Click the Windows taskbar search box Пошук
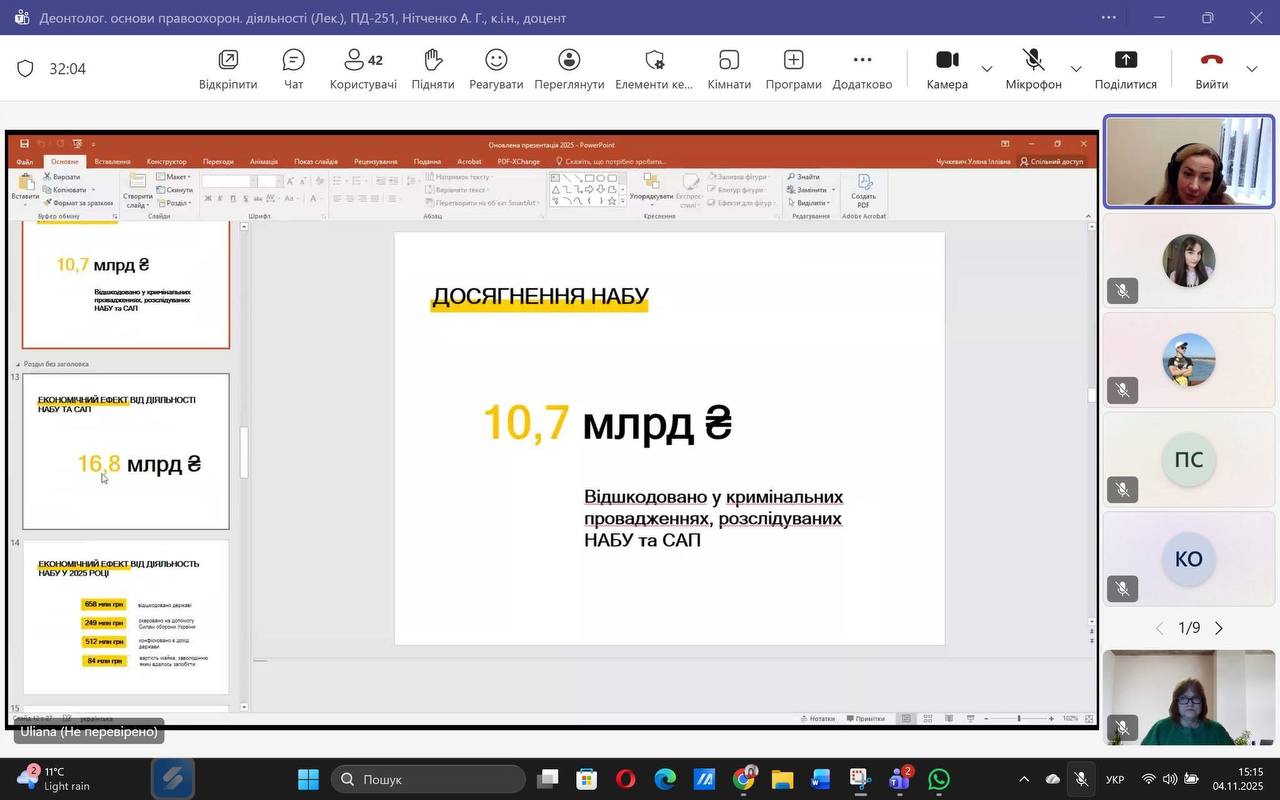 [430, 779]
